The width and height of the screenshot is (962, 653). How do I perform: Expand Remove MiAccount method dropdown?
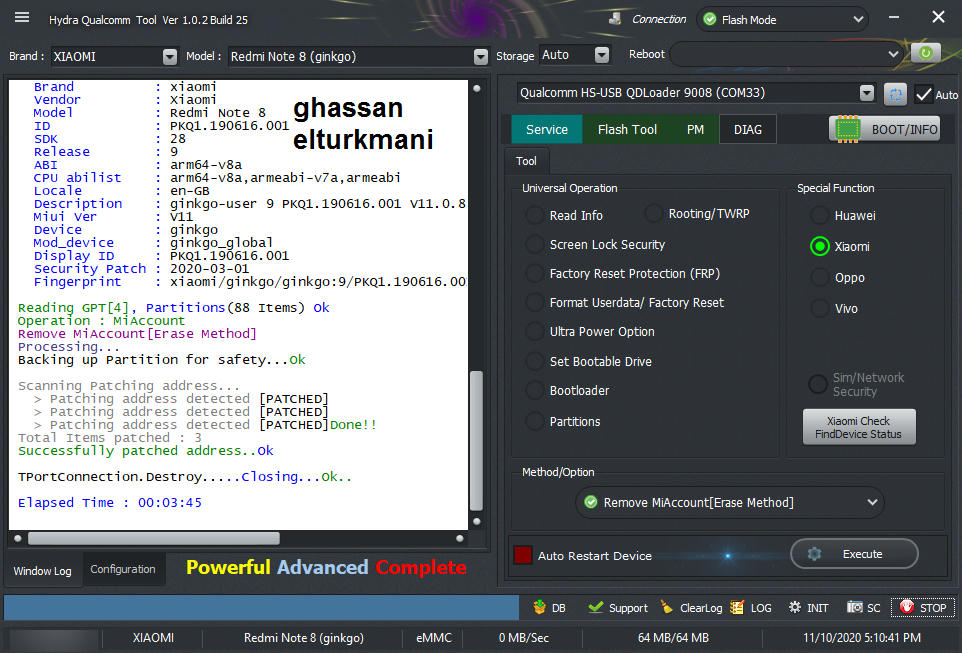(x=872, y=502)
